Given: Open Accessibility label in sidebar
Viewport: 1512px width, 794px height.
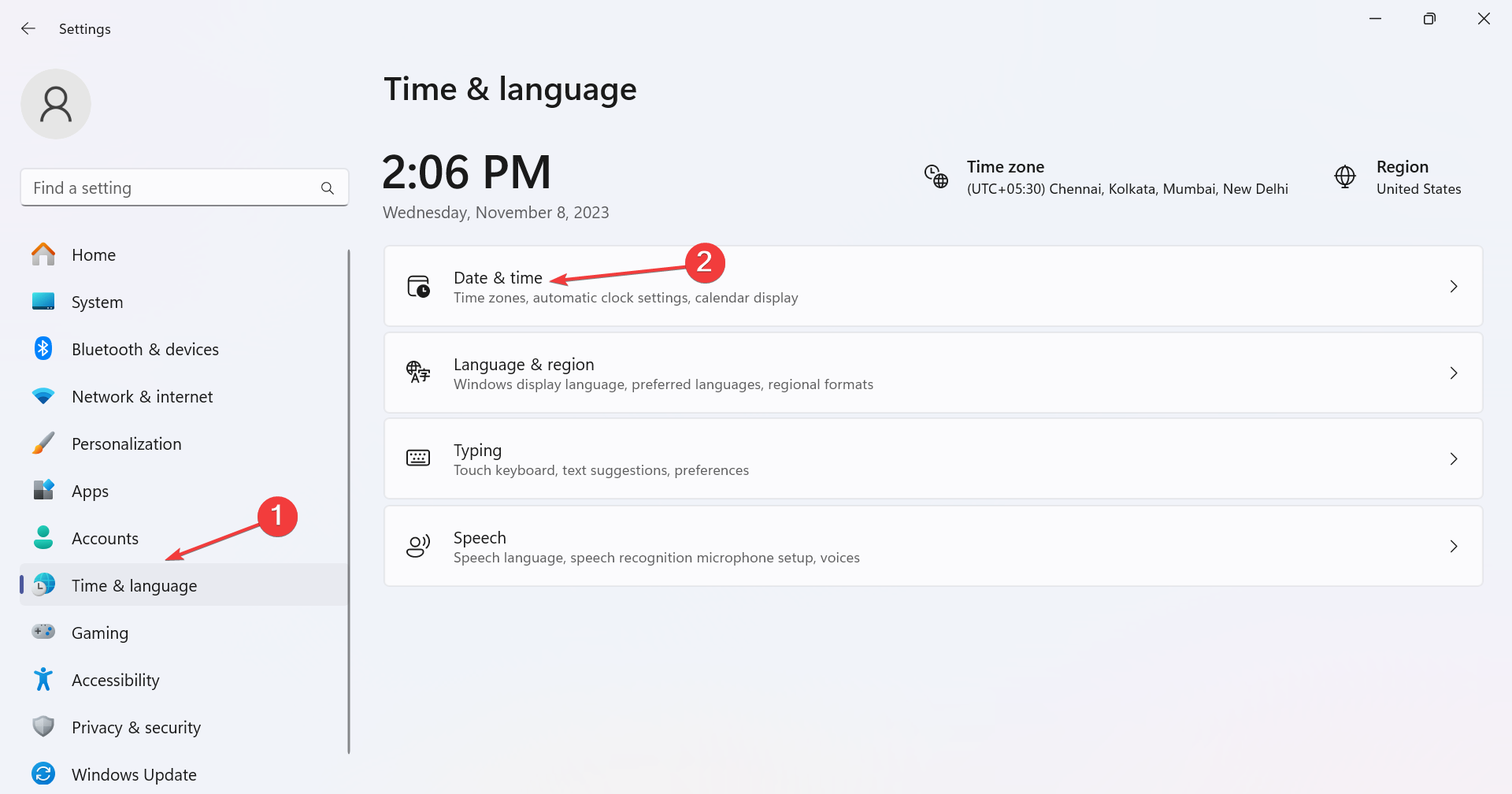Looking at the screenshot, I should pyautogui.click(x=116, y=681).
